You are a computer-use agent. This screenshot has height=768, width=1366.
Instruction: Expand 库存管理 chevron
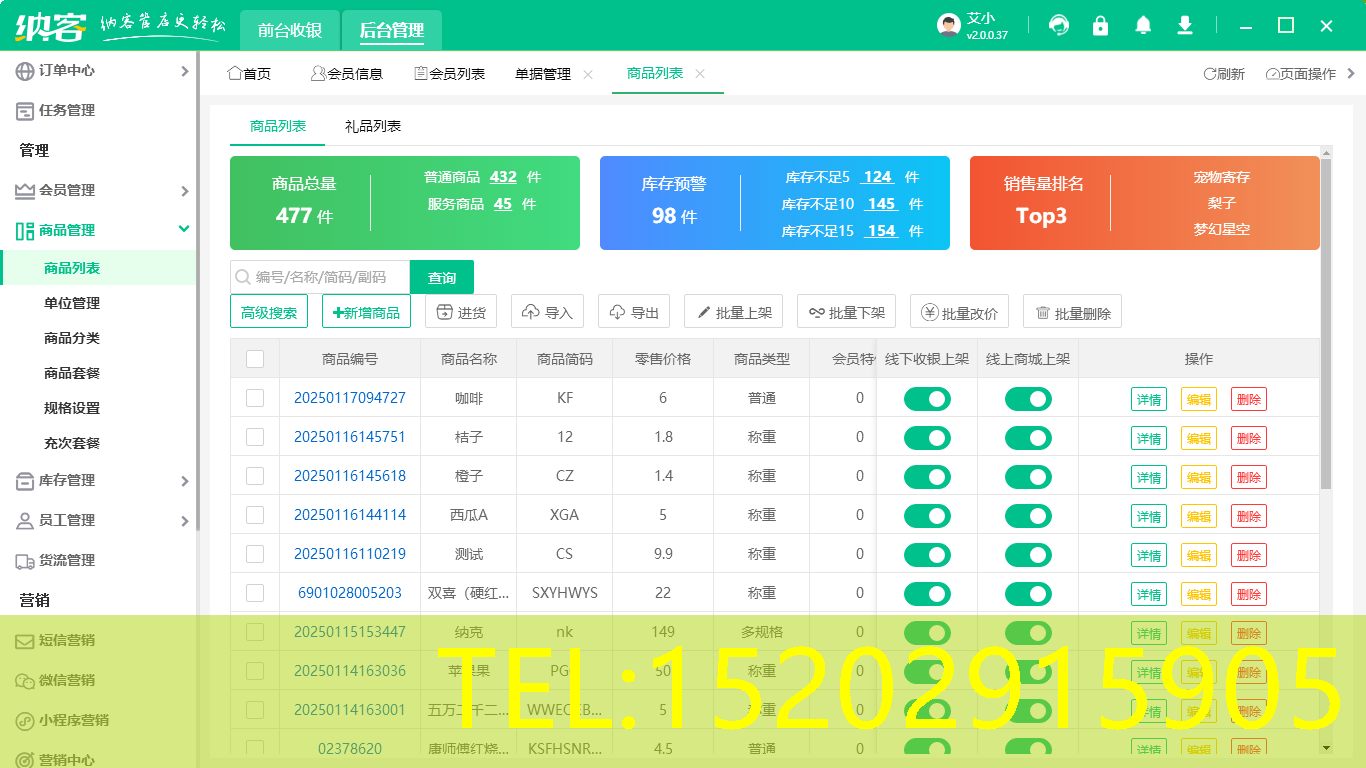(x=184, y=481)
